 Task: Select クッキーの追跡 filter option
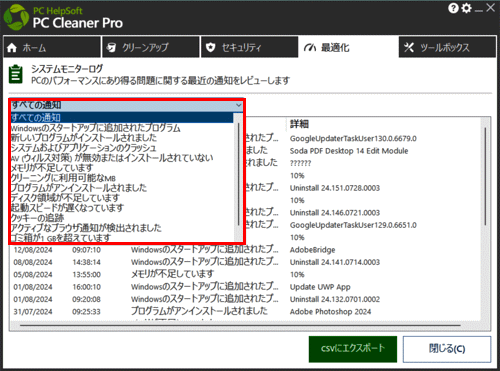pyautogui.click(x=122, y=218)
